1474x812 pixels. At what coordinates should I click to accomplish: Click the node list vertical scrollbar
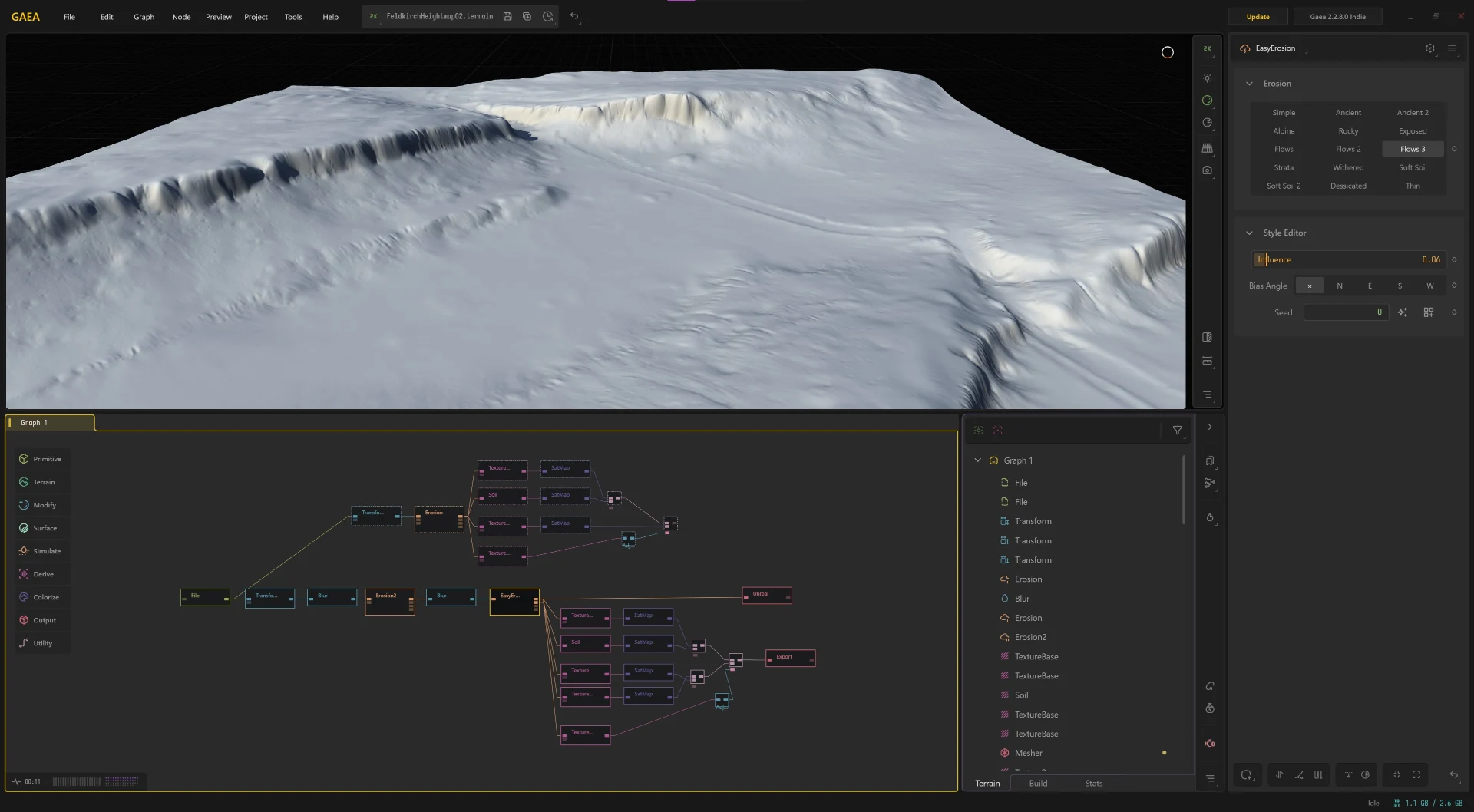[x=1184, y=489]
